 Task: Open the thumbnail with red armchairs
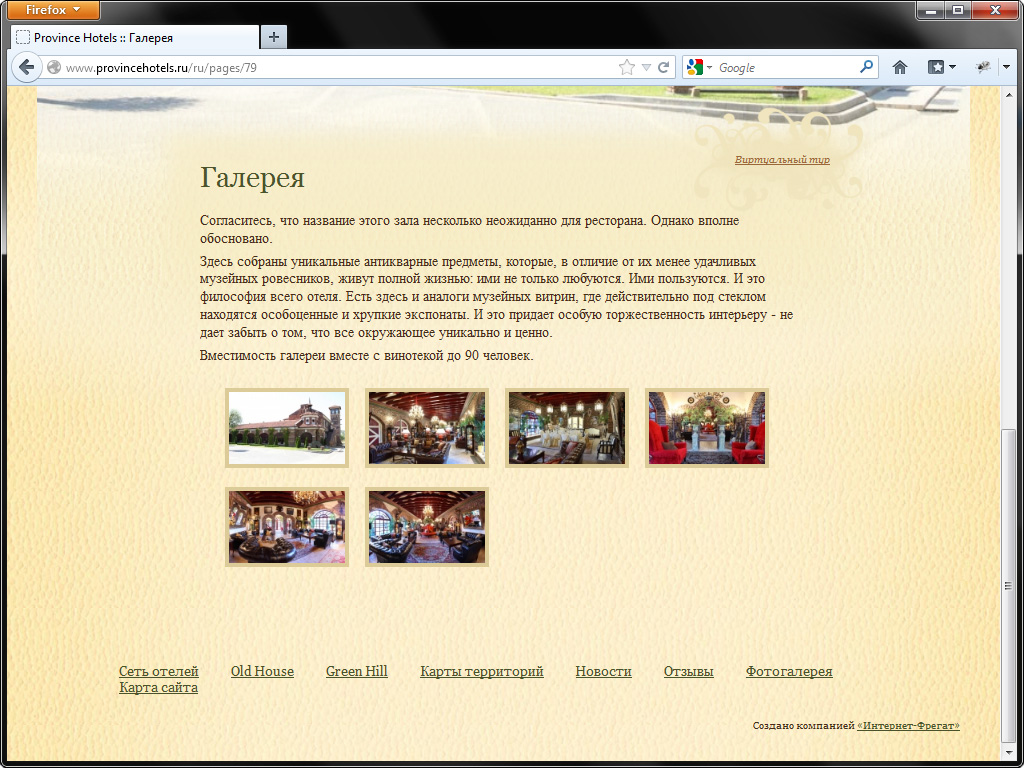tap(707, 428)
